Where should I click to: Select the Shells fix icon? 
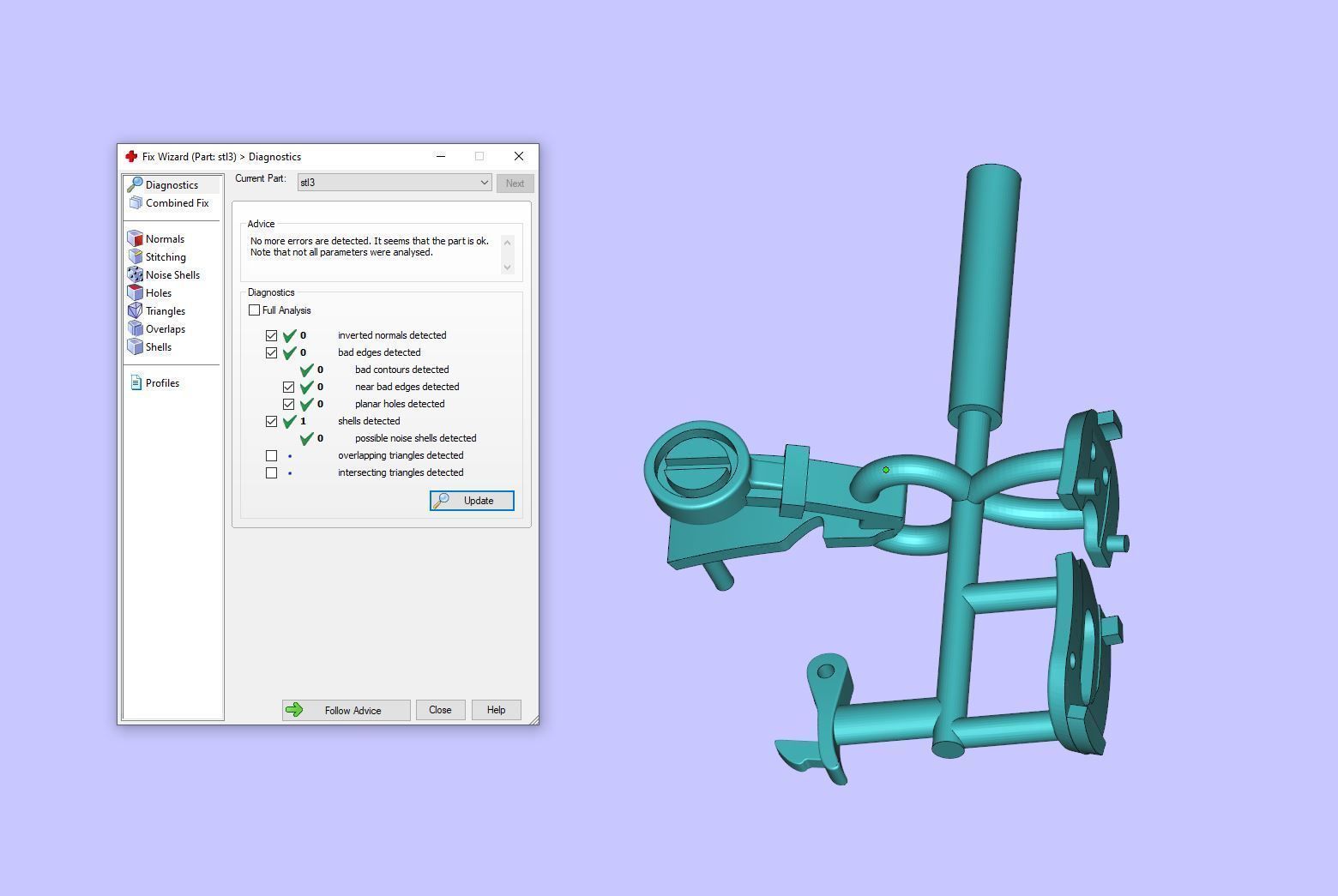coord(135,346)
